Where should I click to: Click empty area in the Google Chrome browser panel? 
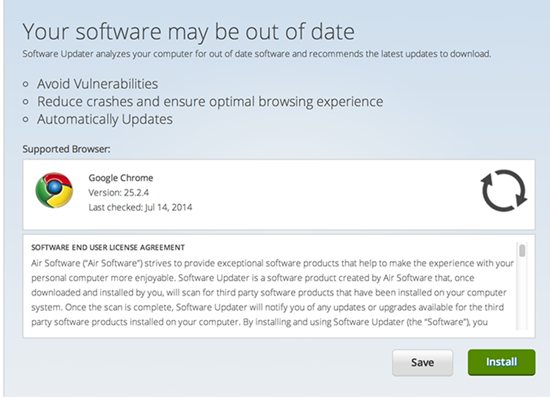pyautogui.click(x=316, y=195)
